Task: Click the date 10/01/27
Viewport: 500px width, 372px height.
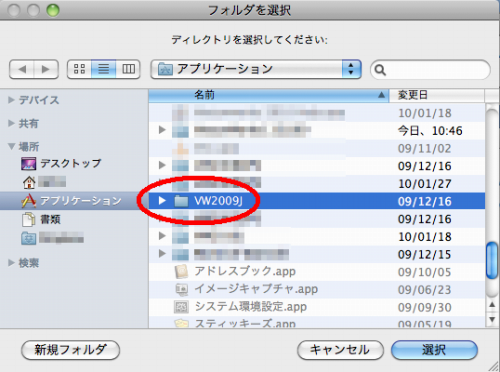Action: click(x=425, y=184)
